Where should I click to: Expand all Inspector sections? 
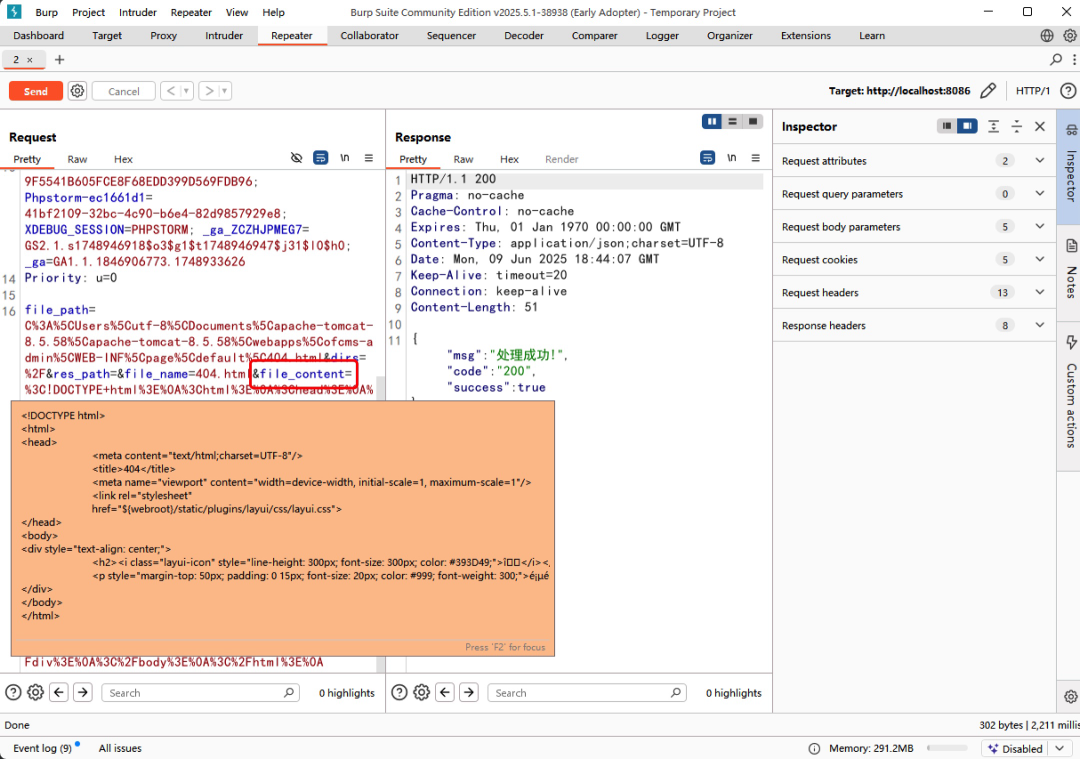[x=993, y=126]
